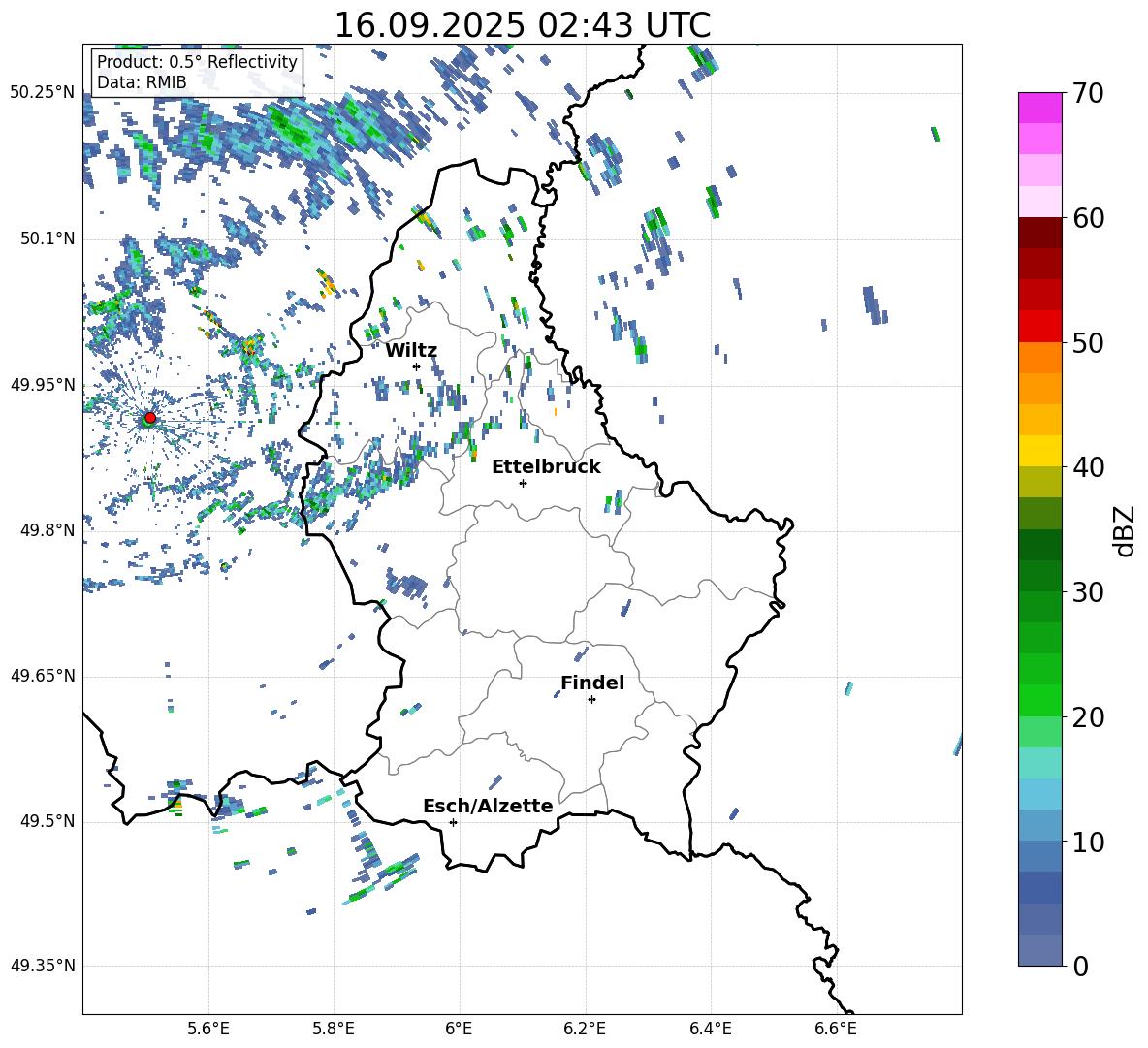Pick the magenta swatch near 70 dBZ
The image size is (1148, 1048).
click(x=1040, y=108)
